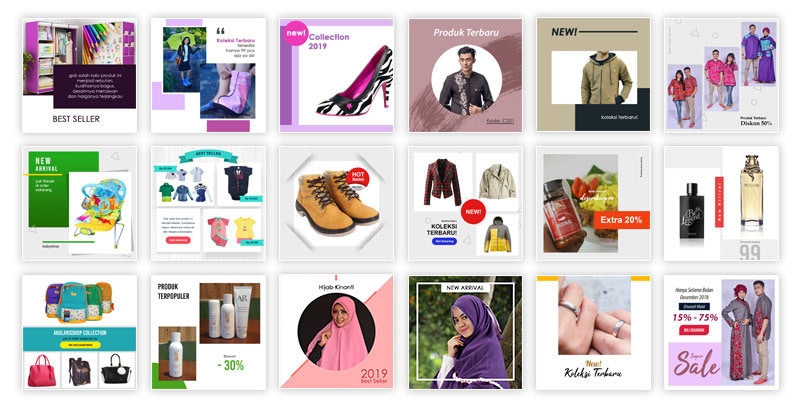Open the rings Koleksi Terbaru template
Image resolution: width=800 pixels, height=409 pixels.
coord(593,332)
